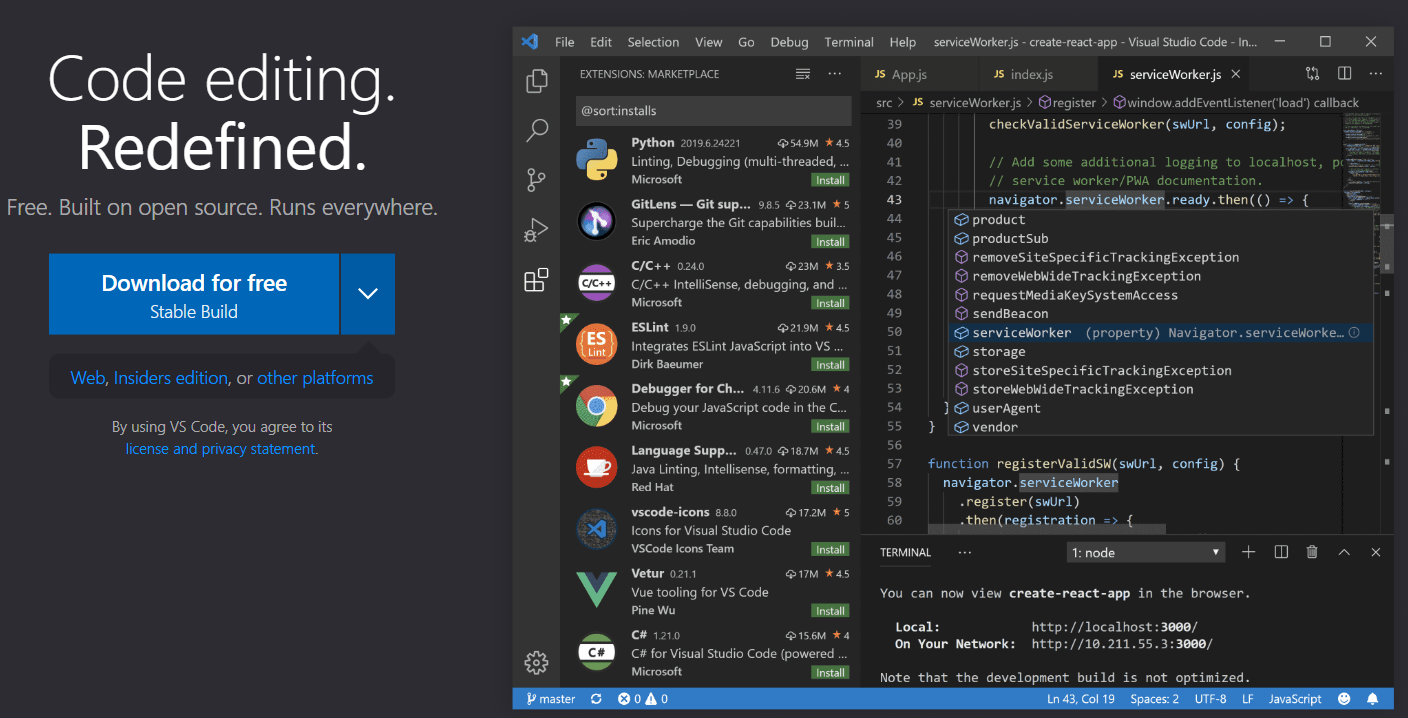1408x718 pixels.
Task: Open the Debug menu
Action: tap(789, 42)
